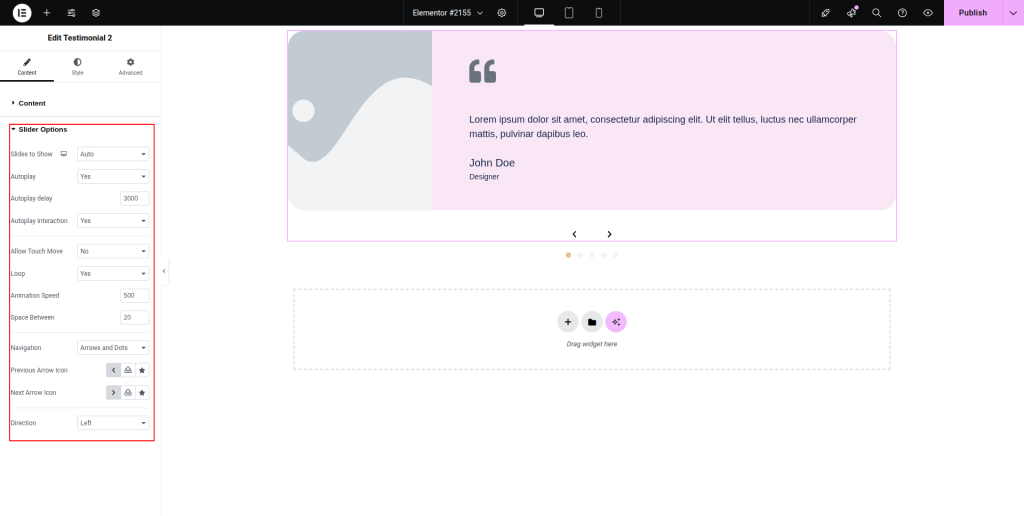Click Space Between input field
Screen dimensions: 1024x516
pos(135,317)
